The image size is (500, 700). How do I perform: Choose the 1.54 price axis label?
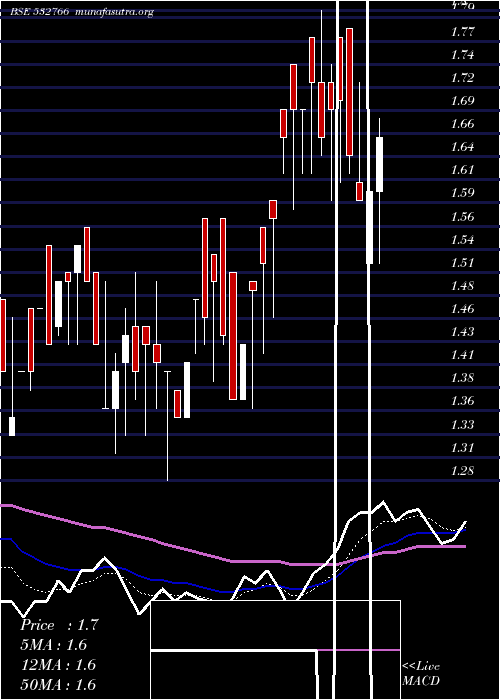[462, 240]
